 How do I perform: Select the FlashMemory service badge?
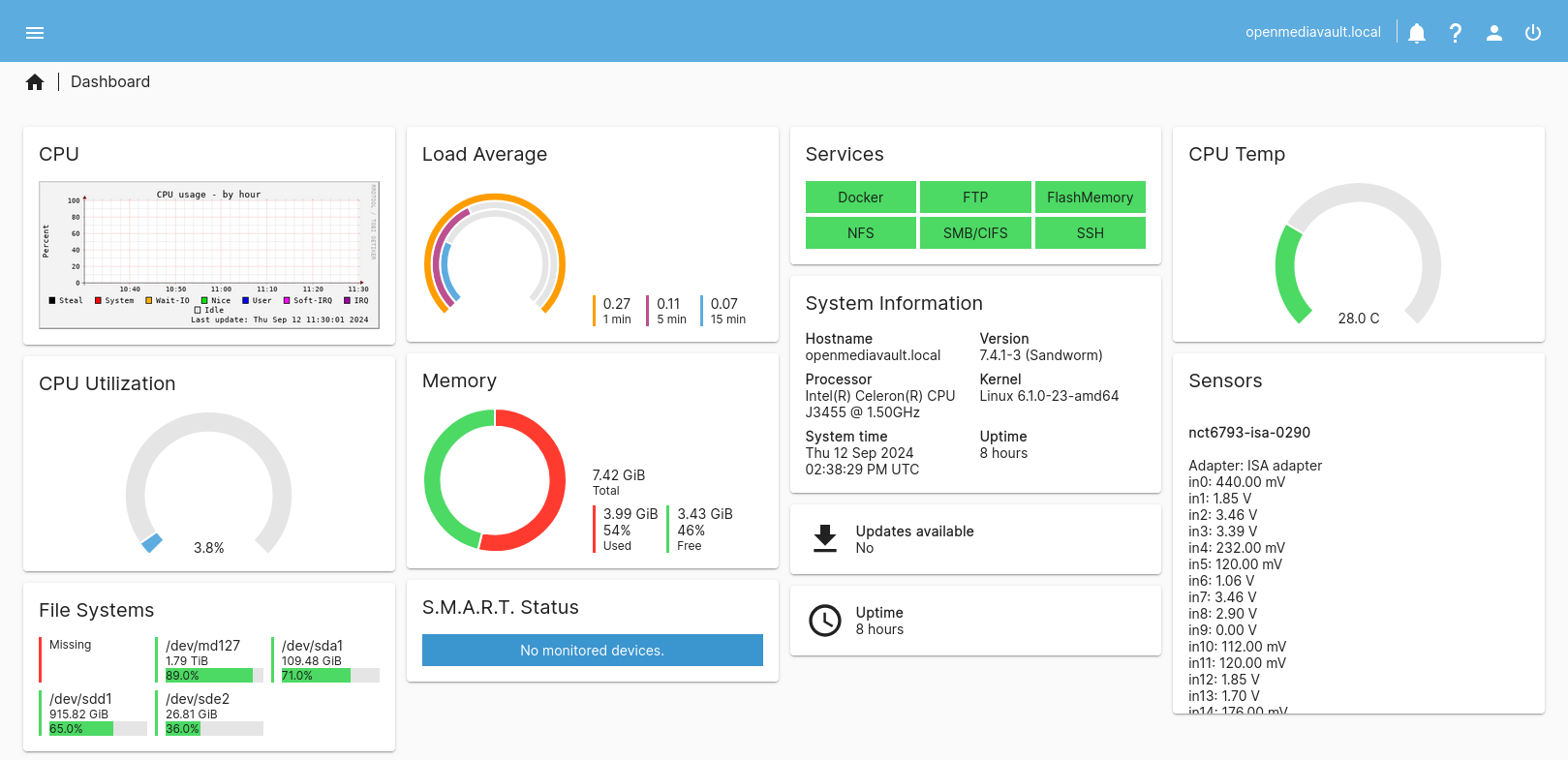pyautogui.click(x=1090, y=198)
